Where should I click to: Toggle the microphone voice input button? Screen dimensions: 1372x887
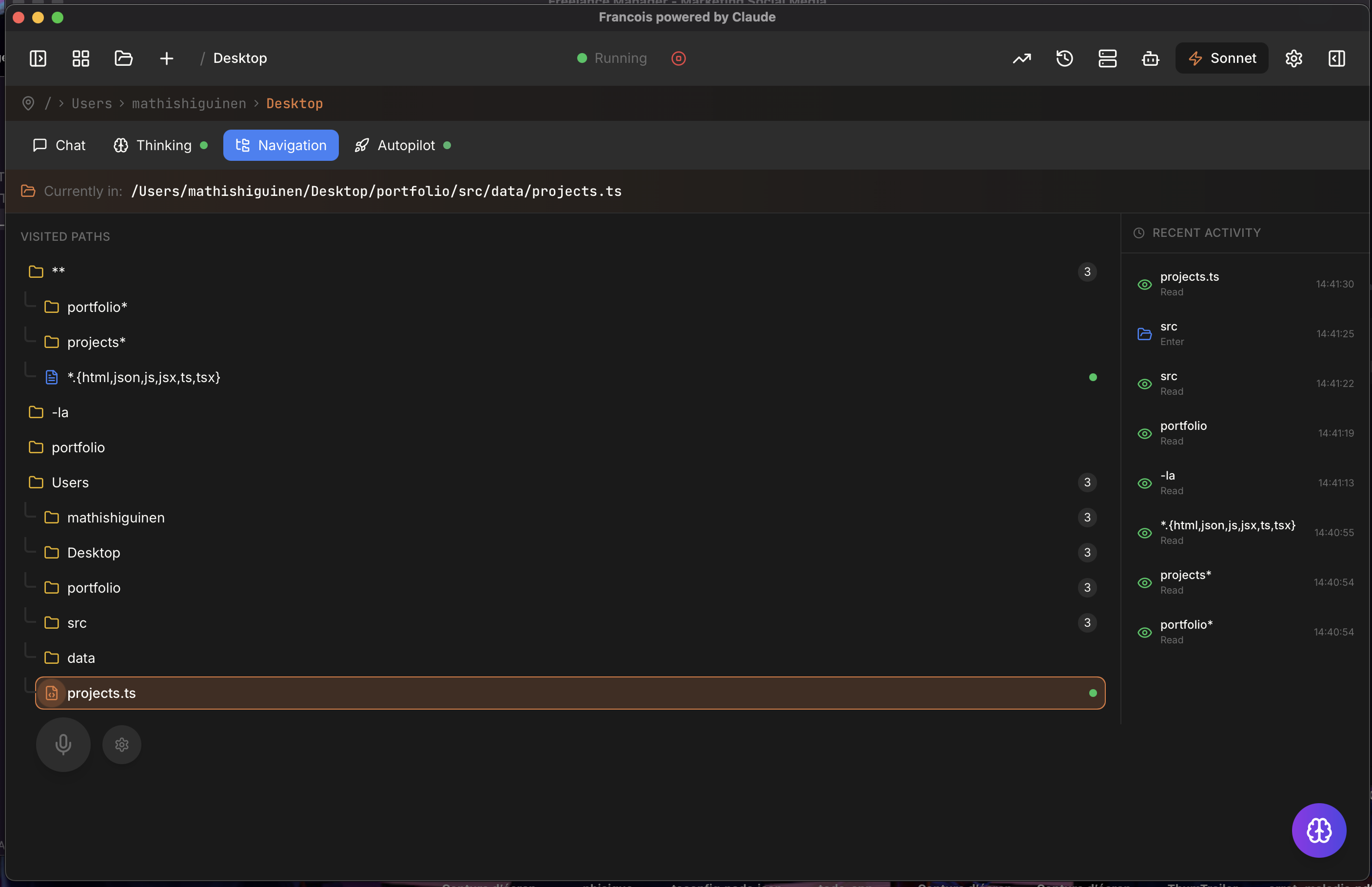[63, 744]
